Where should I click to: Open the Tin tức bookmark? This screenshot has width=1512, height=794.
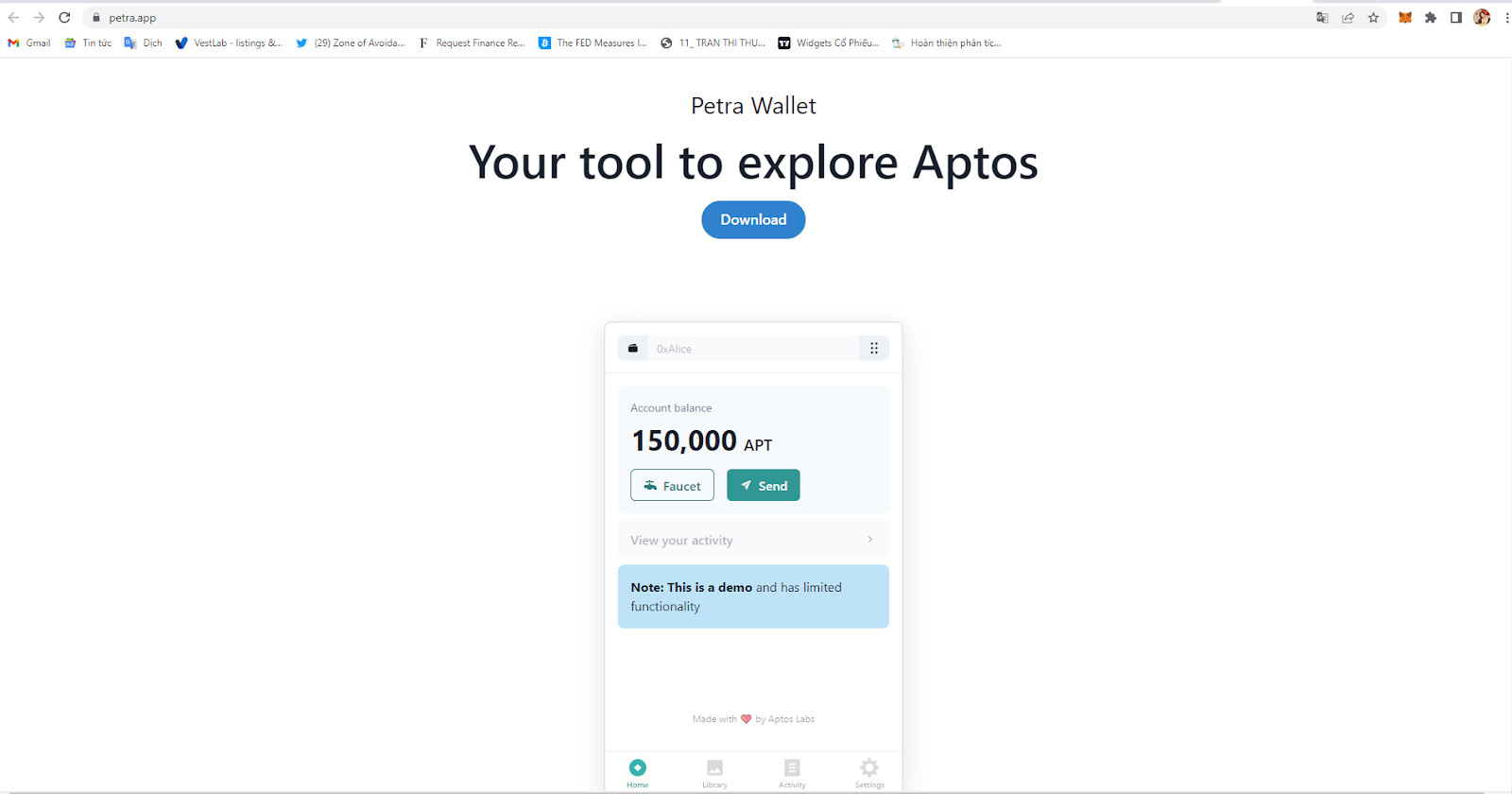click(88, 43)
